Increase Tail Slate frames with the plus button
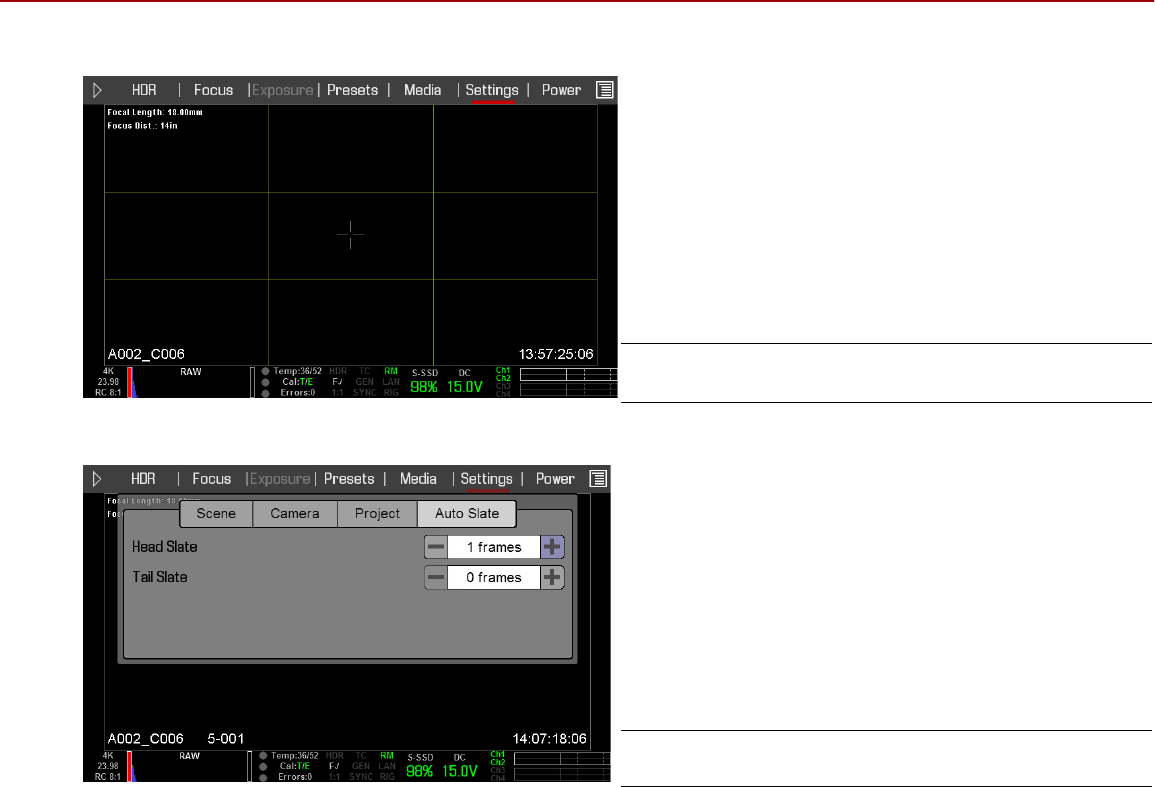 552,577
